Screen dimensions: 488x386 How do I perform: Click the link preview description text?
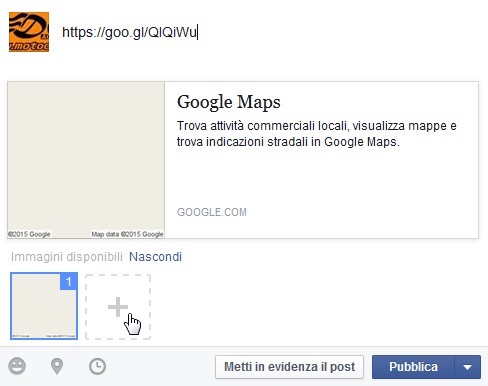click(317, 134)
